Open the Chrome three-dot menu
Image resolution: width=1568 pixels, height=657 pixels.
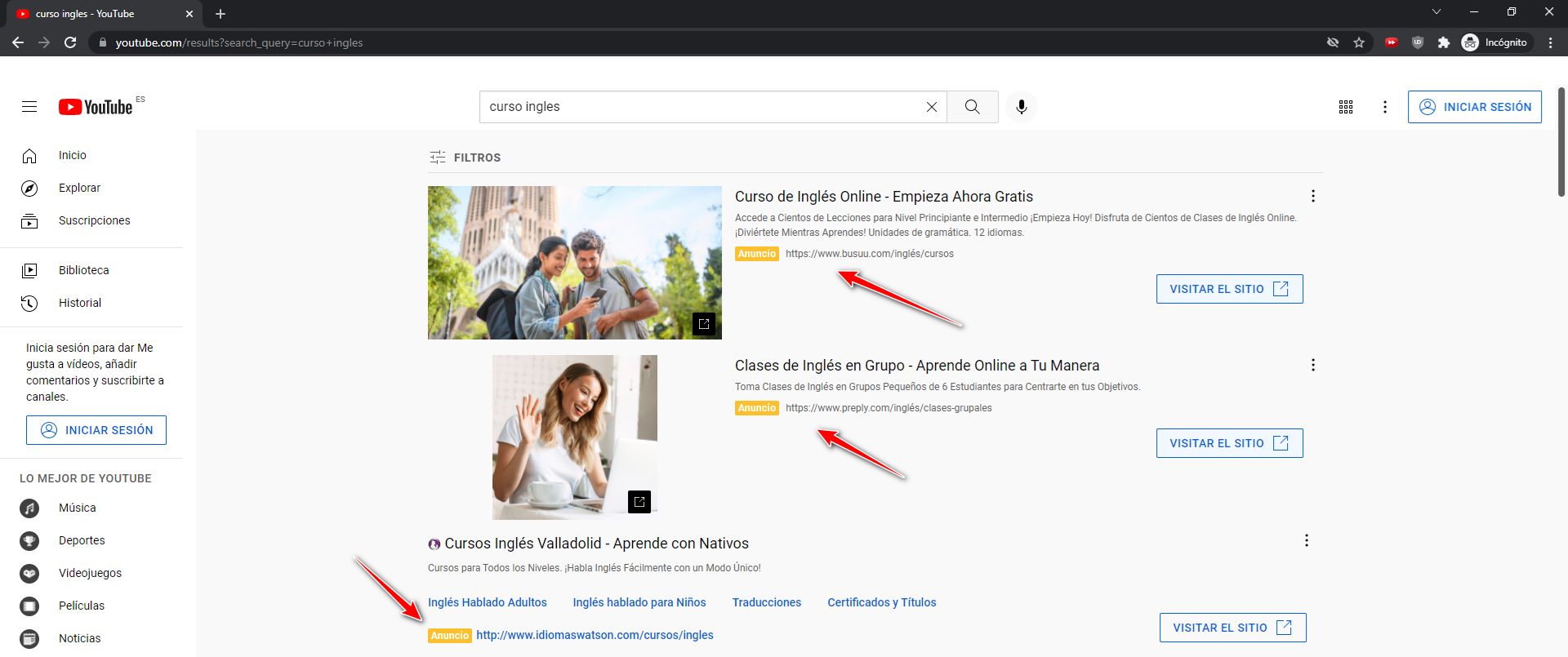coord(1550,42)
